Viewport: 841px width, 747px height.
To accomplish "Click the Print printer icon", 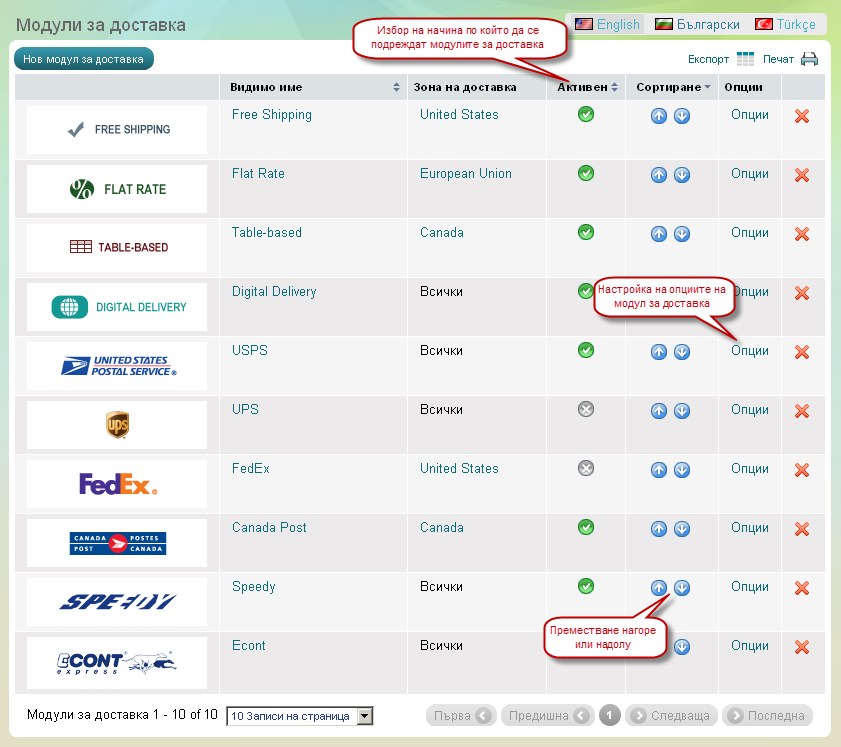I will 809,59.
